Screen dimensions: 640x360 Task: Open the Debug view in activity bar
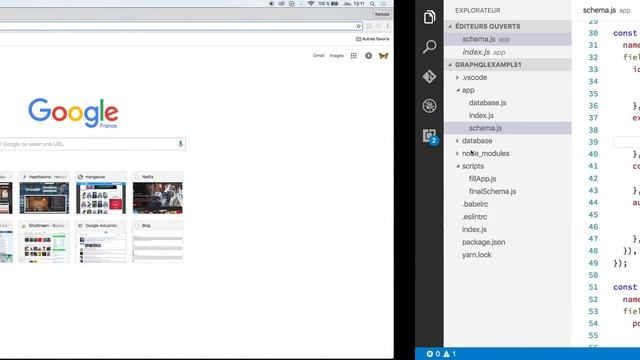click(429, 106)
